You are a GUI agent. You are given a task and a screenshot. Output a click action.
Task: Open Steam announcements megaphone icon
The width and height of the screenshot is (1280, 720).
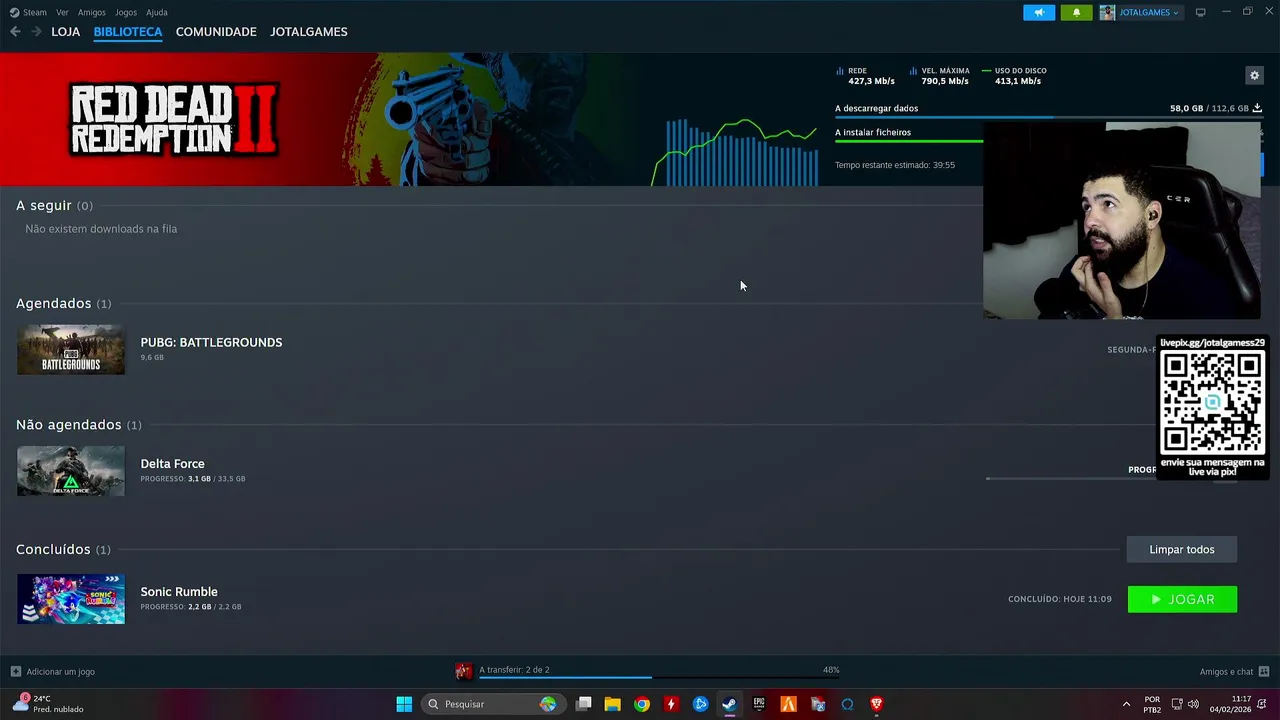pos(1039,12)
